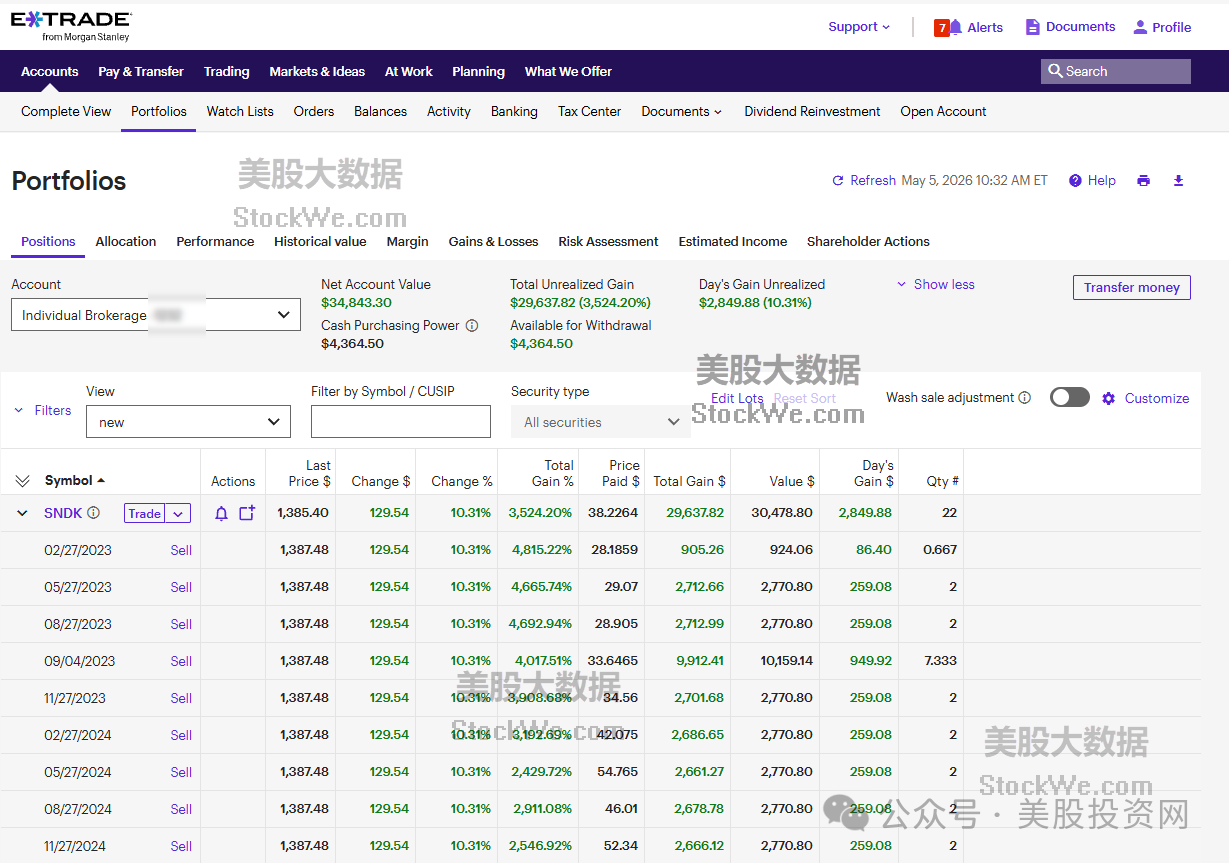Open the Support dropdown

(859, 27)
